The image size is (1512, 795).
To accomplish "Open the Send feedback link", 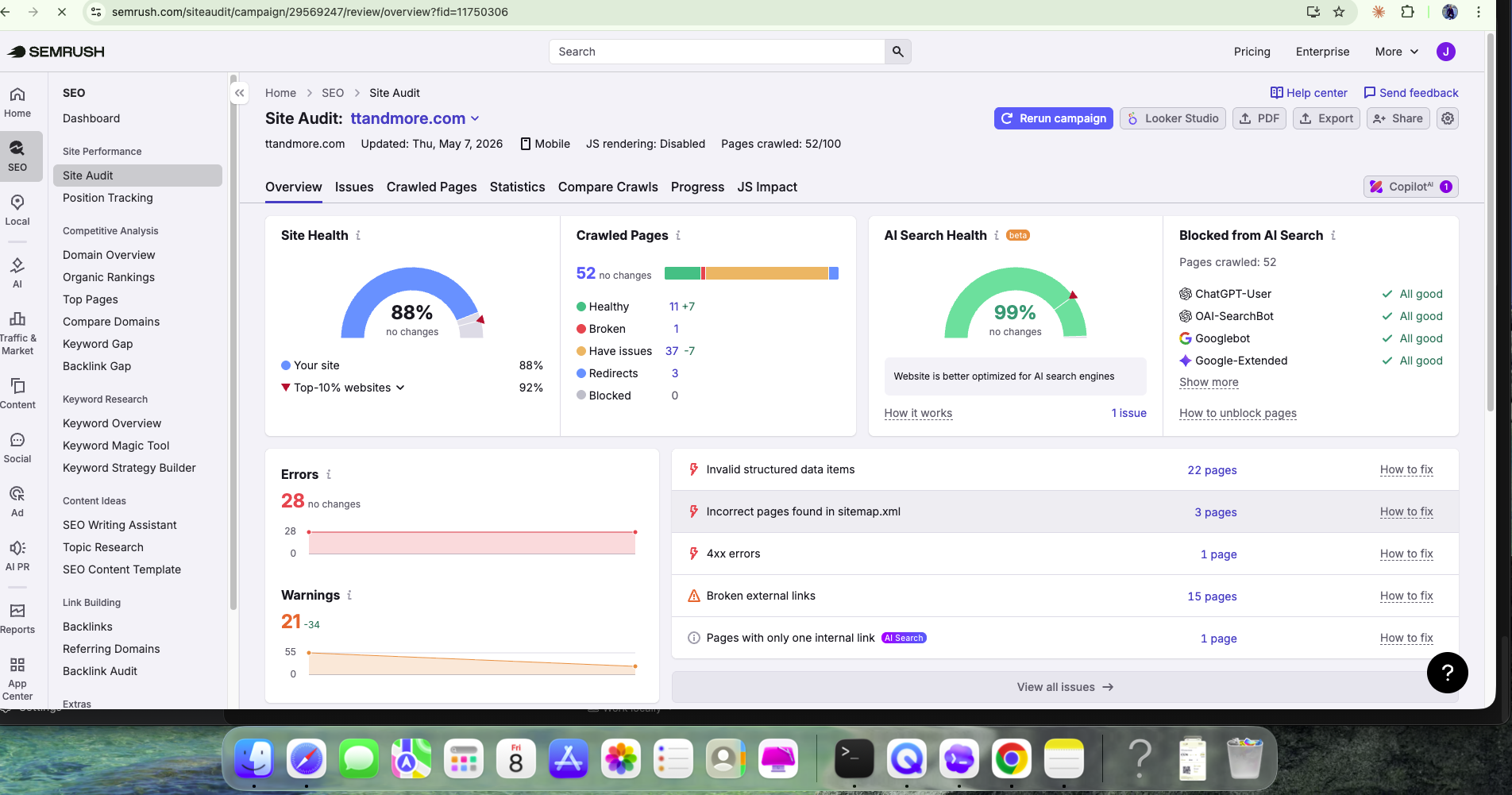I will tap(1411, 93).
